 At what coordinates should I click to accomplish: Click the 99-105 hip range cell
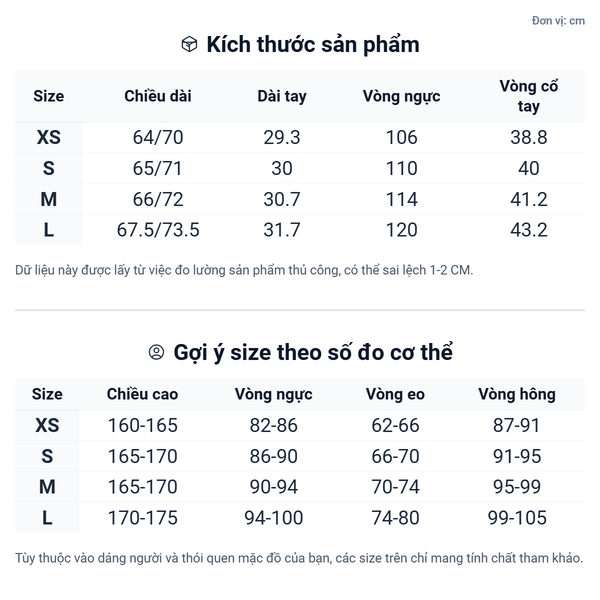click(516, 519)
